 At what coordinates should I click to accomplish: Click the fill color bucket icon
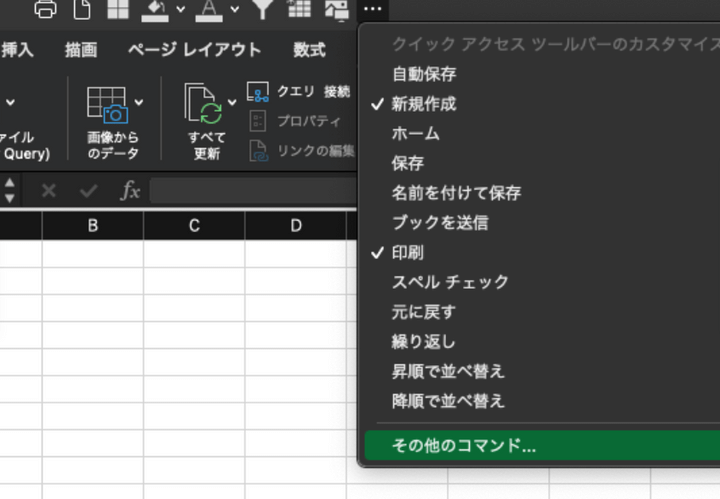tap(156, 9)
